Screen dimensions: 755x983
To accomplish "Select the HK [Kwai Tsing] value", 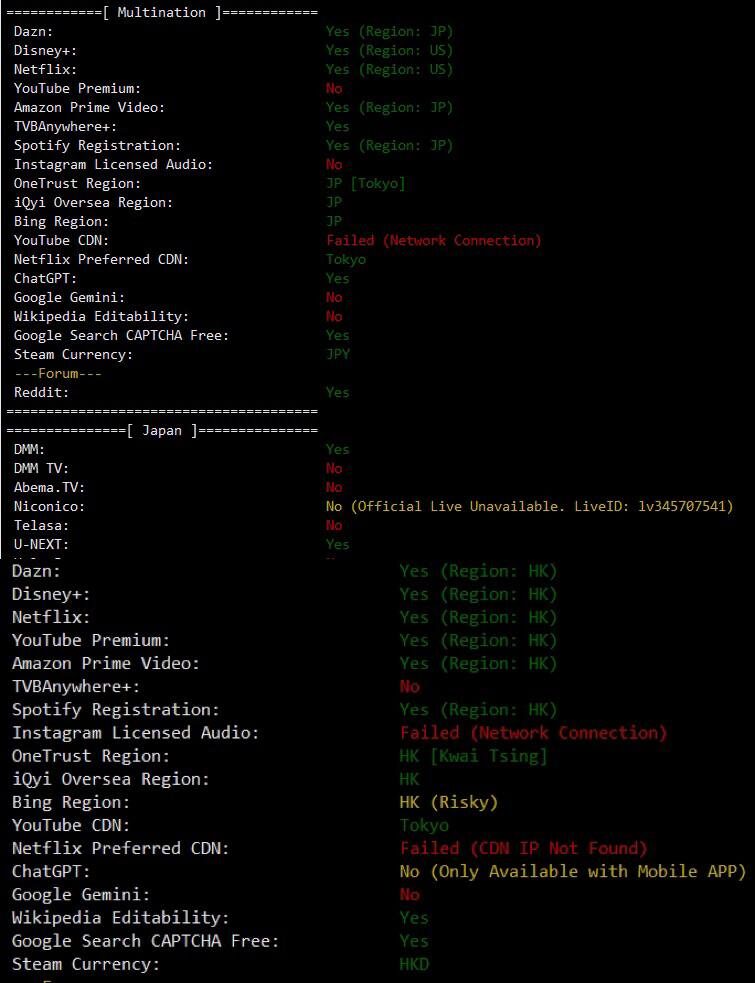I will tap(473, 756).
